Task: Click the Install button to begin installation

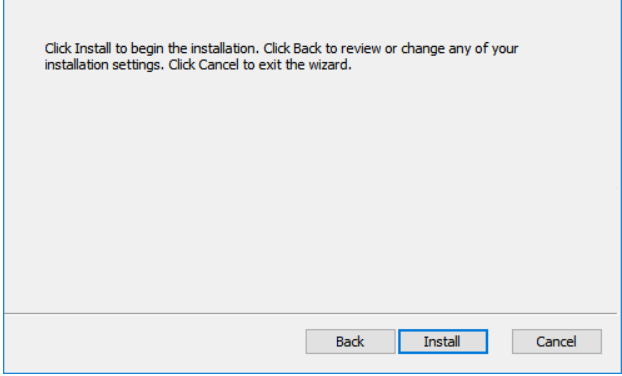Action: [443, 341]
